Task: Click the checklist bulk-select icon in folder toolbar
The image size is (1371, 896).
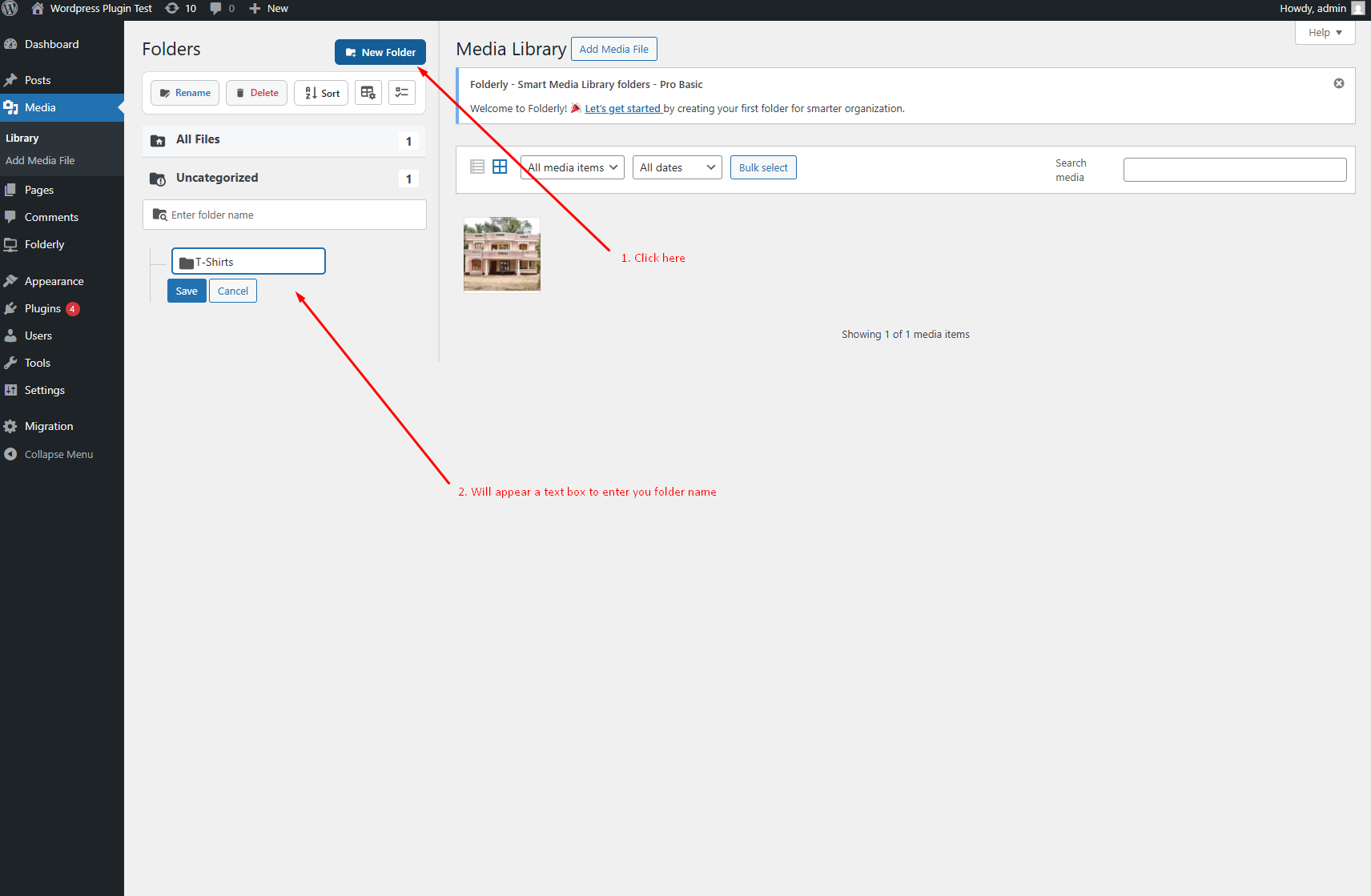Action: pyautogui.click(x=402, y=93)
